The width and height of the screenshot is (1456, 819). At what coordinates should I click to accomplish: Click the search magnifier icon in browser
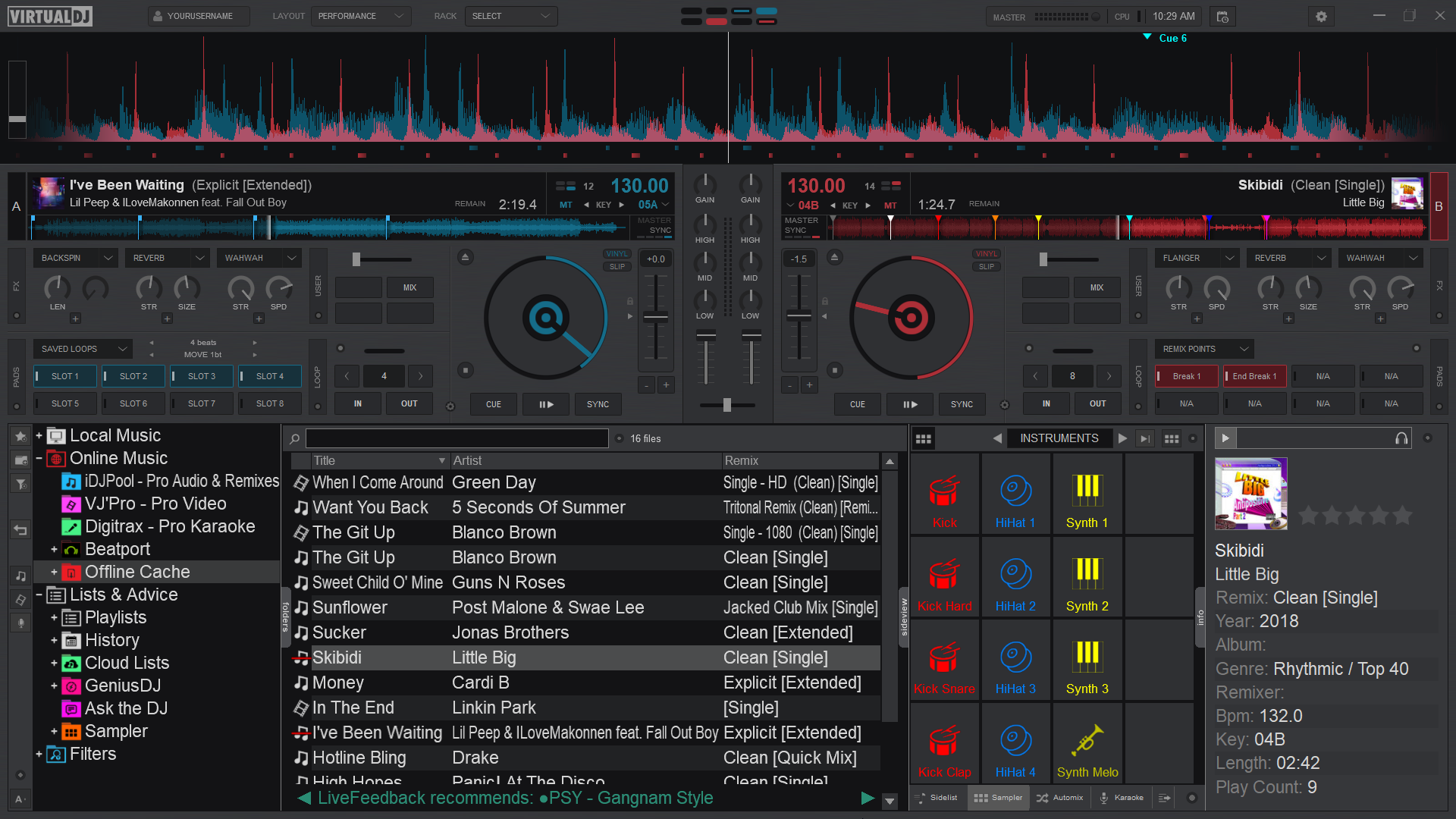click(x=294, y=438)
